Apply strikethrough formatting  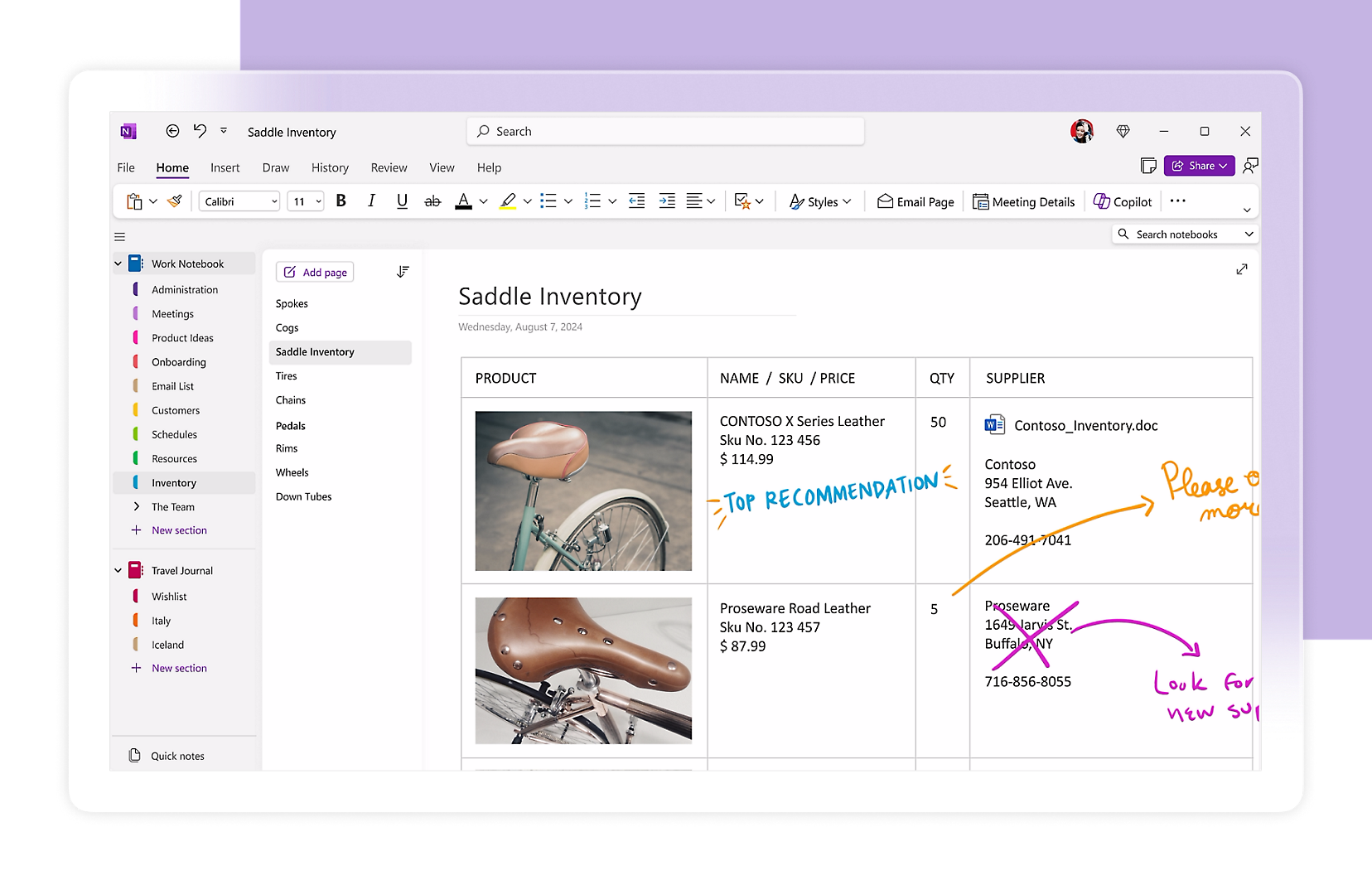(432, 201)
